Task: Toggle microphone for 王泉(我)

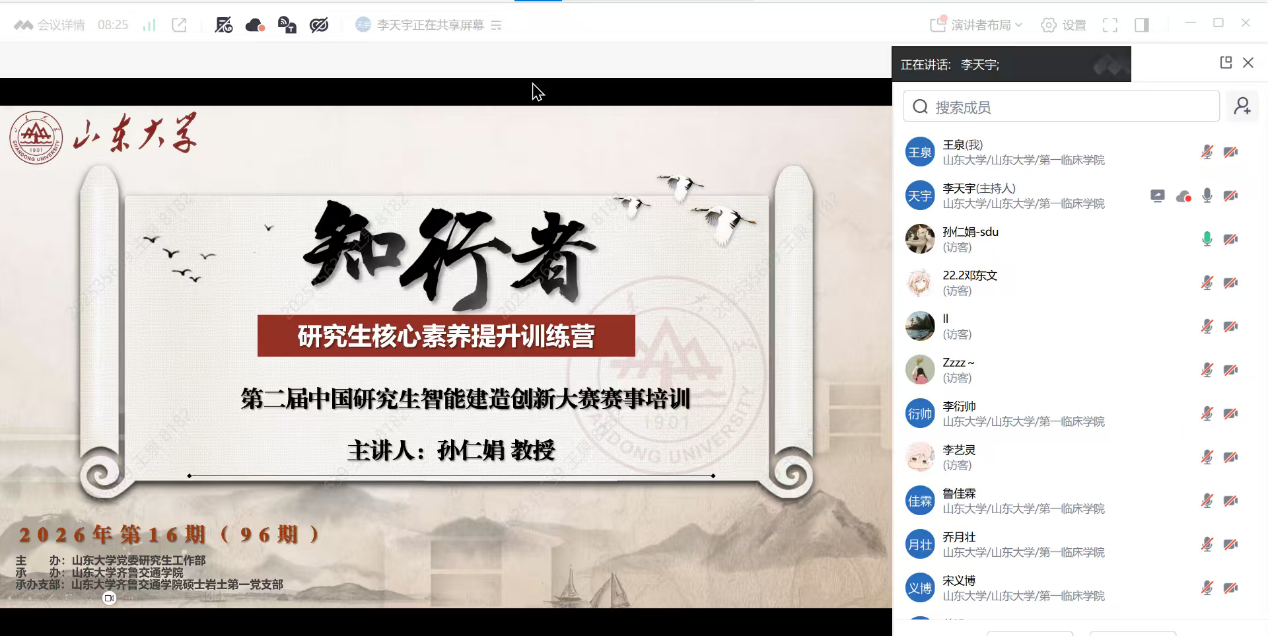Action: [x=1207, y=152]
